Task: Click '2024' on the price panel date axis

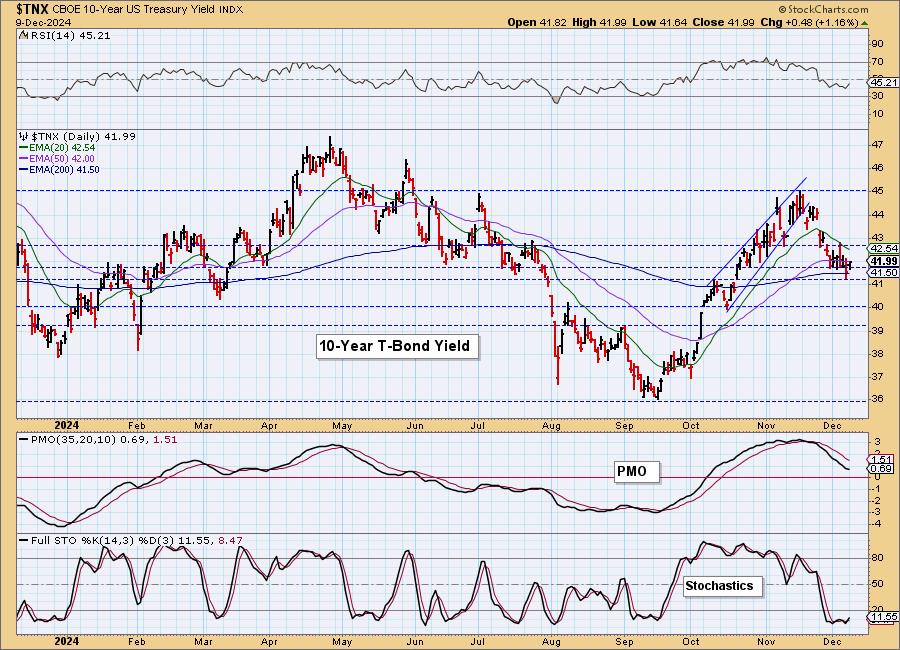Action: click(x=67, y=425)
